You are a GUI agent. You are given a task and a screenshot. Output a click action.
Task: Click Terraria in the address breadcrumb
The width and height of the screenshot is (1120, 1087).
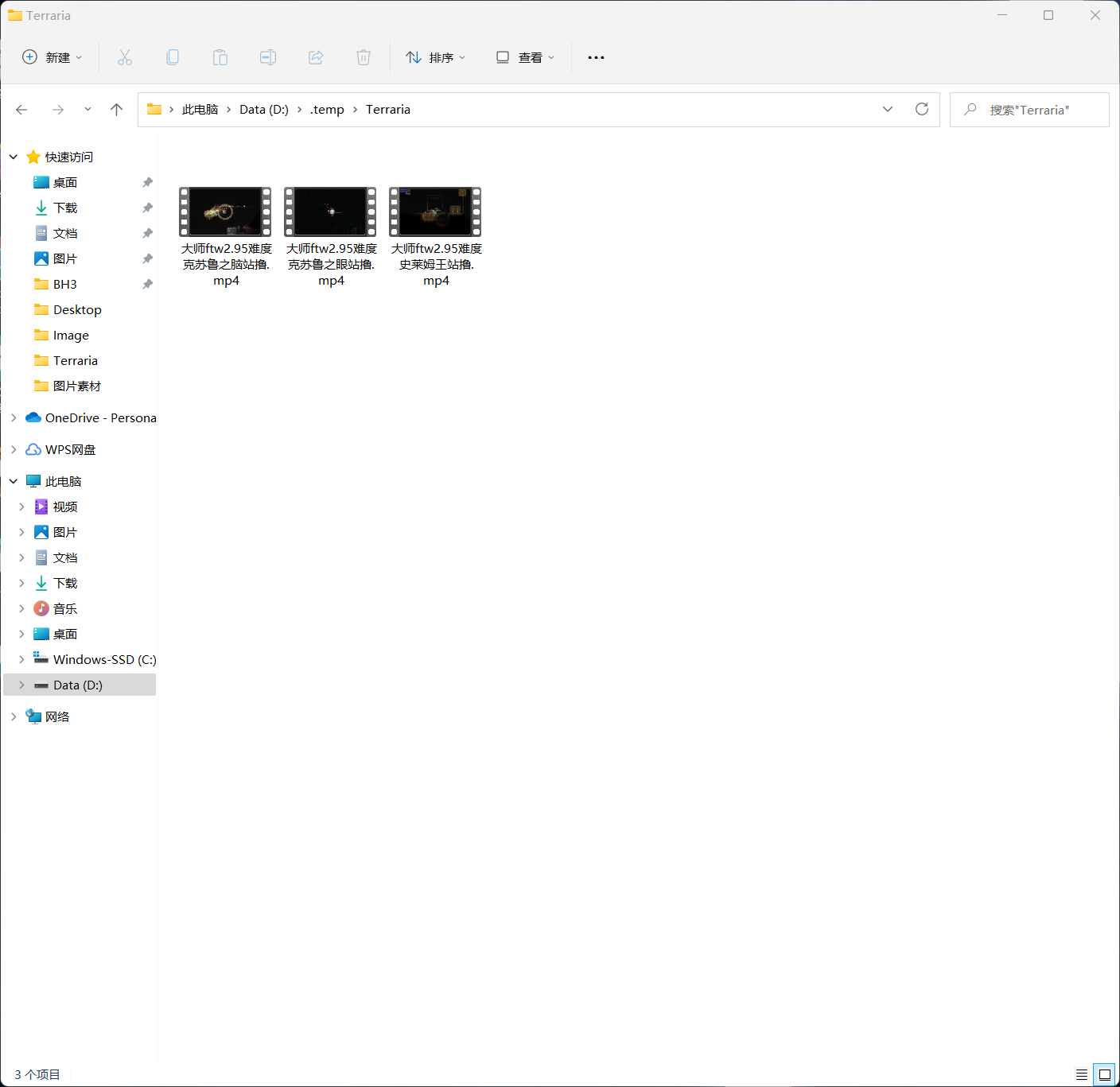388,110
